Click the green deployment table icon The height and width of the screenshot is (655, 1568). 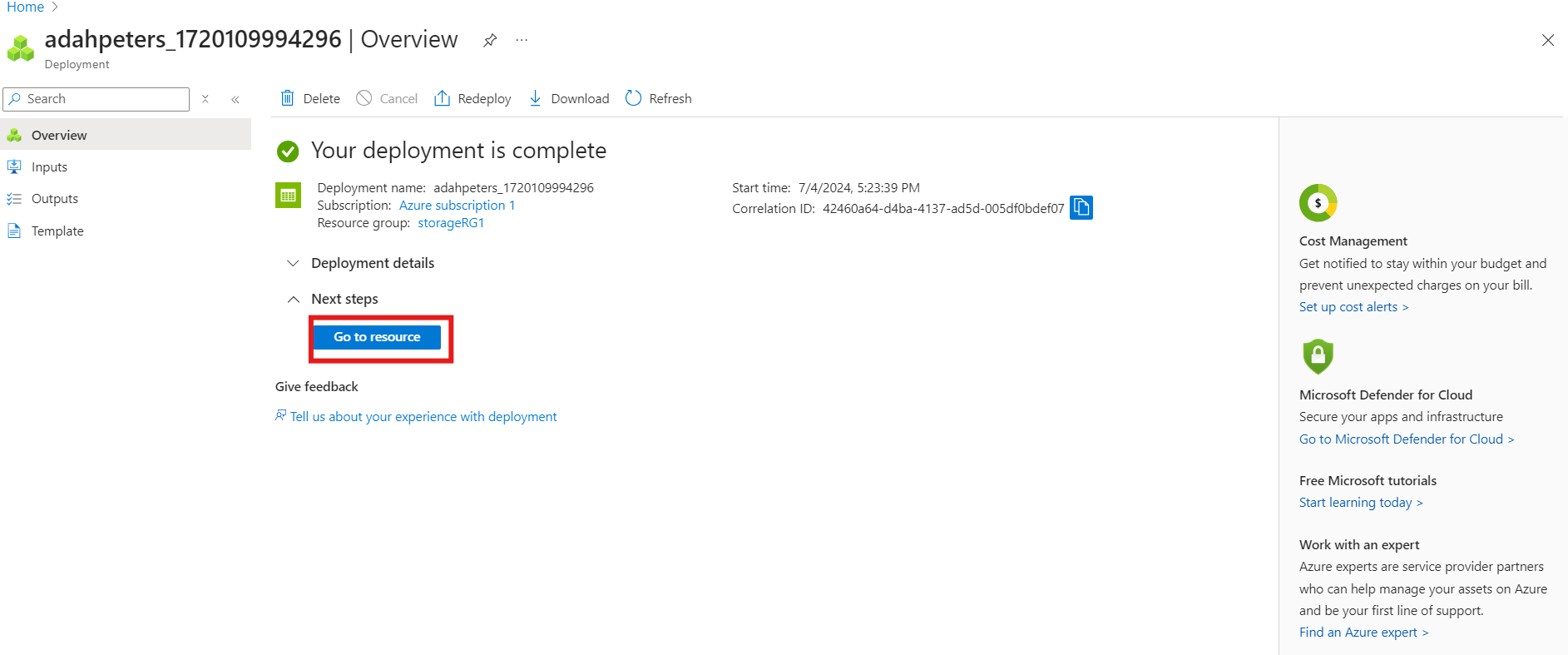(x=288, y=196)
